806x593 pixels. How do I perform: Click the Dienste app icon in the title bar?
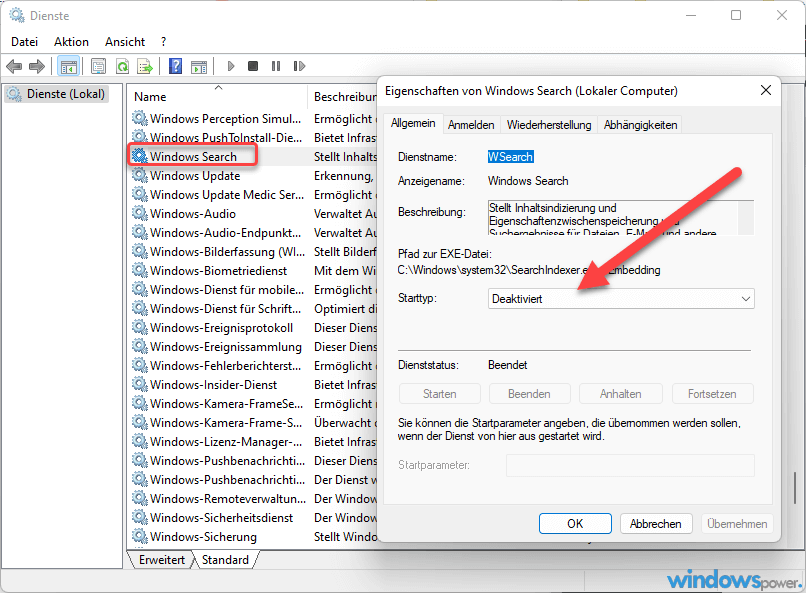pos(16,15)
